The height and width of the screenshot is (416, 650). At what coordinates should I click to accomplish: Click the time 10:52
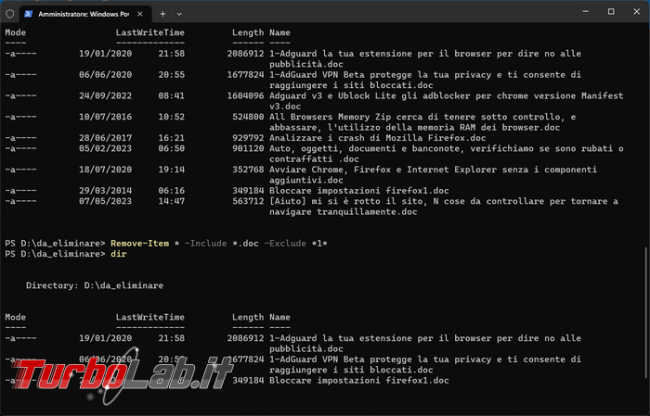[x=172, y=117]
